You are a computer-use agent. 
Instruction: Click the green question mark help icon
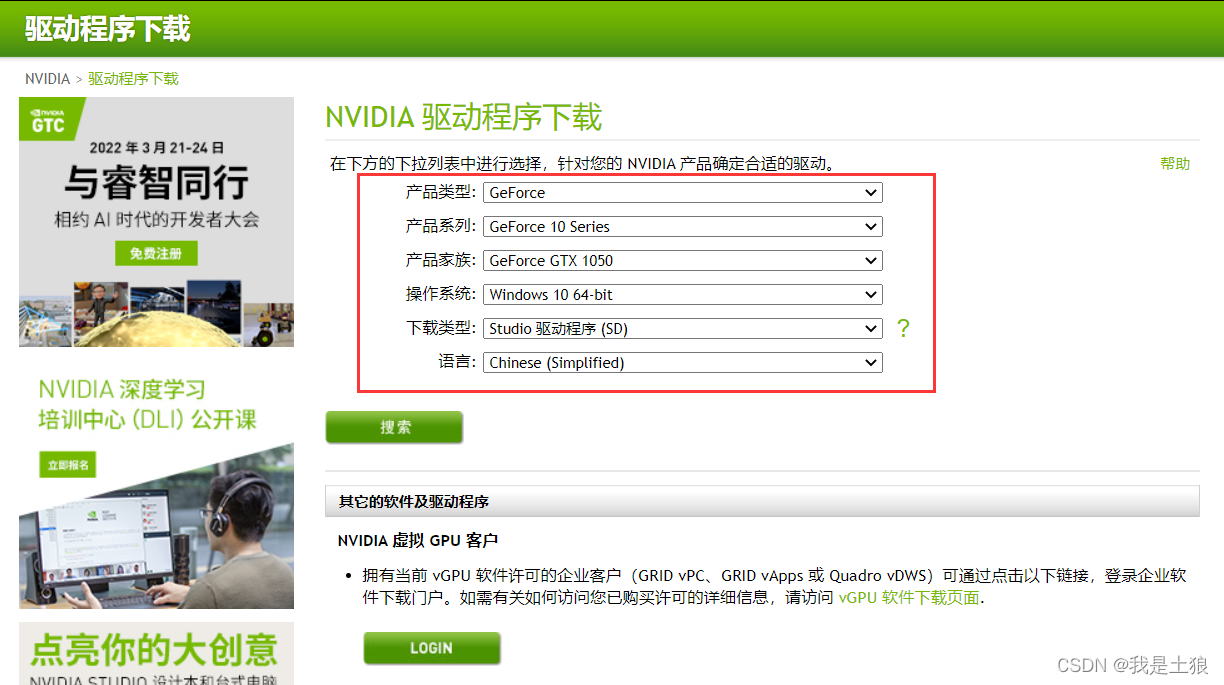pyautogui.click(x=903, y=329)
